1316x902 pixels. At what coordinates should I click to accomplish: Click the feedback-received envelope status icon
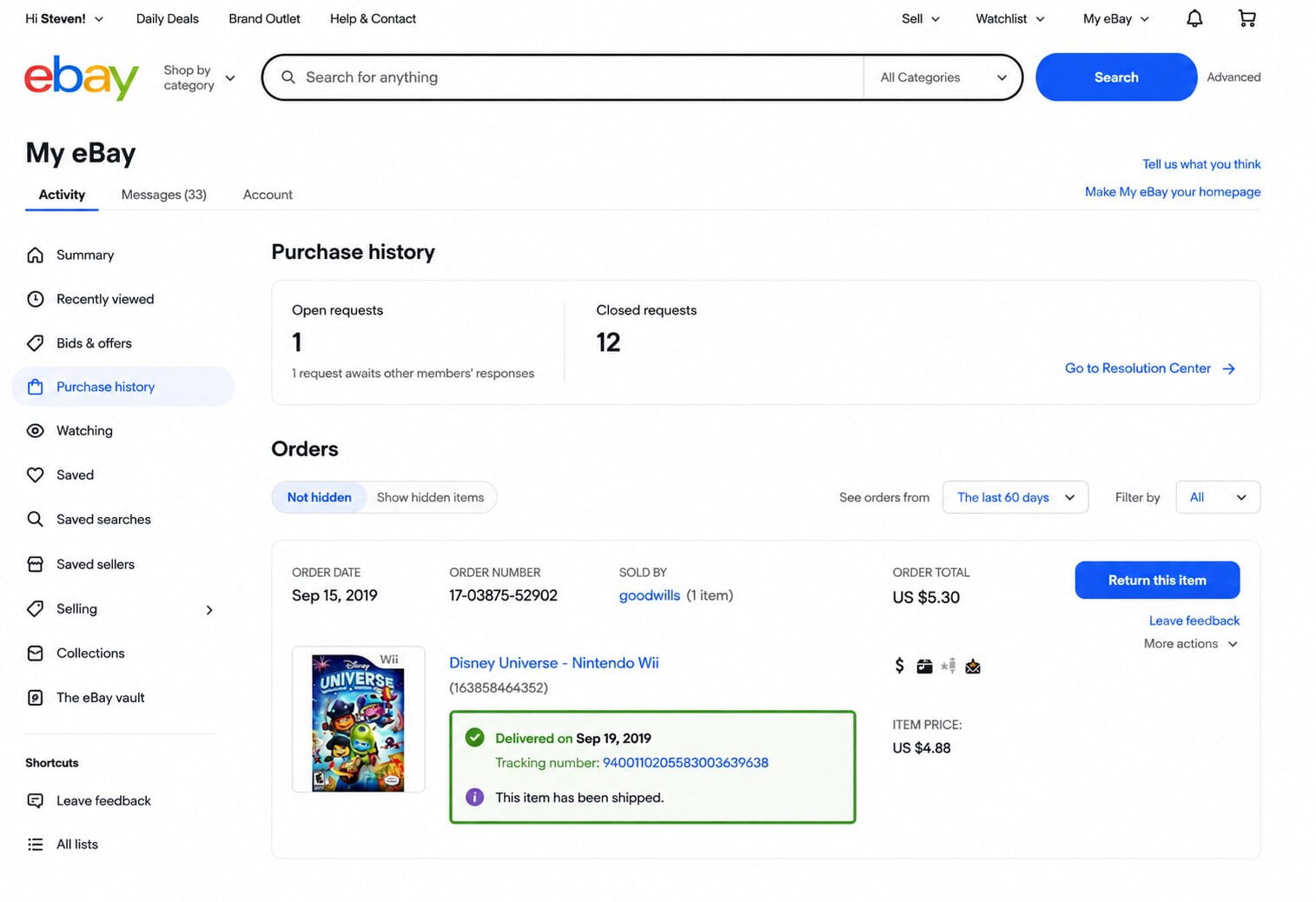click(973, 666)
